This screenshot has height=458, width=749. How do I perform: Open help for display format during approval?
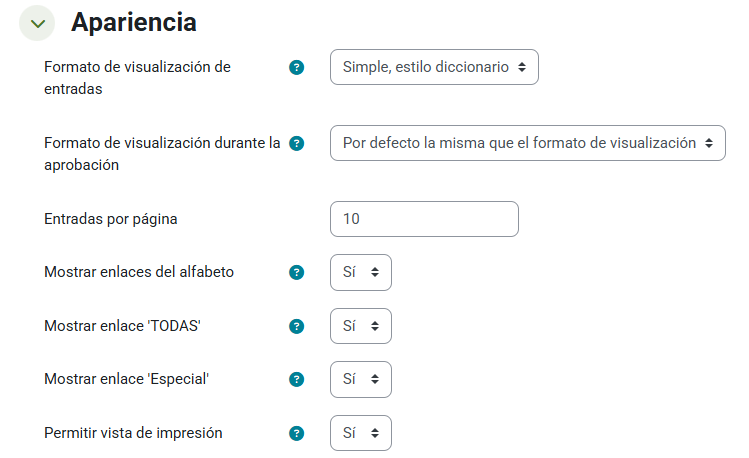[x=296, y=143]
